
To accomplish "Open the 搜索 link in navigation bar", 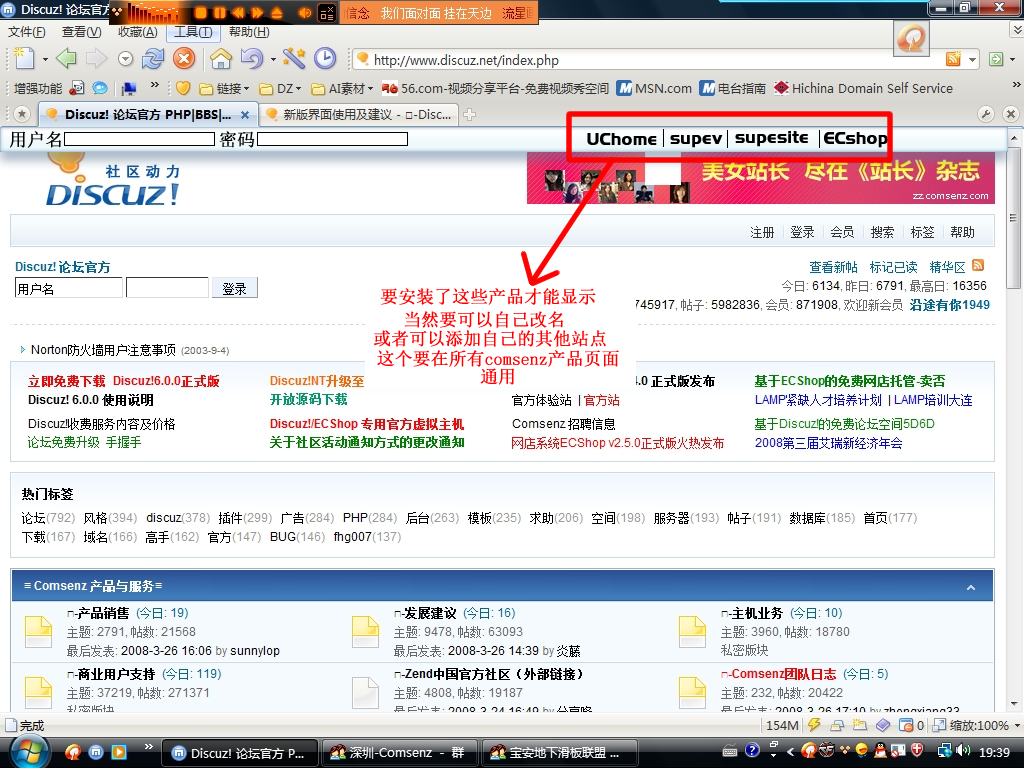I will click(882, 232).
